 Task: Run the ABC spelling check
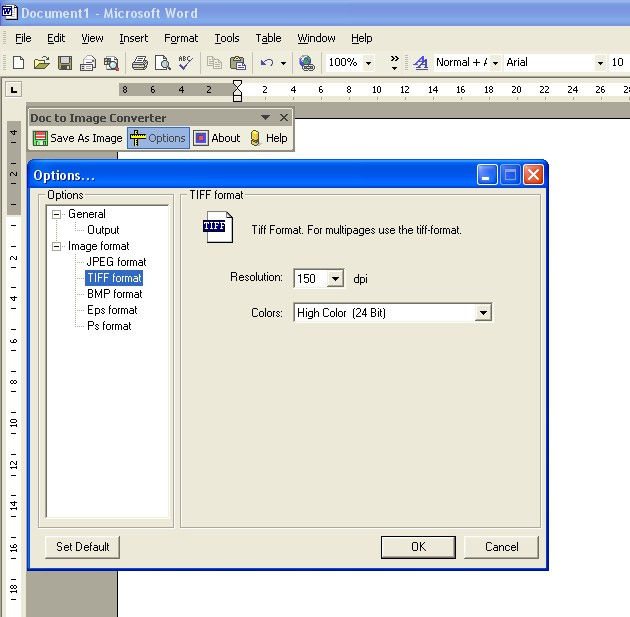[x=185, y=63]
